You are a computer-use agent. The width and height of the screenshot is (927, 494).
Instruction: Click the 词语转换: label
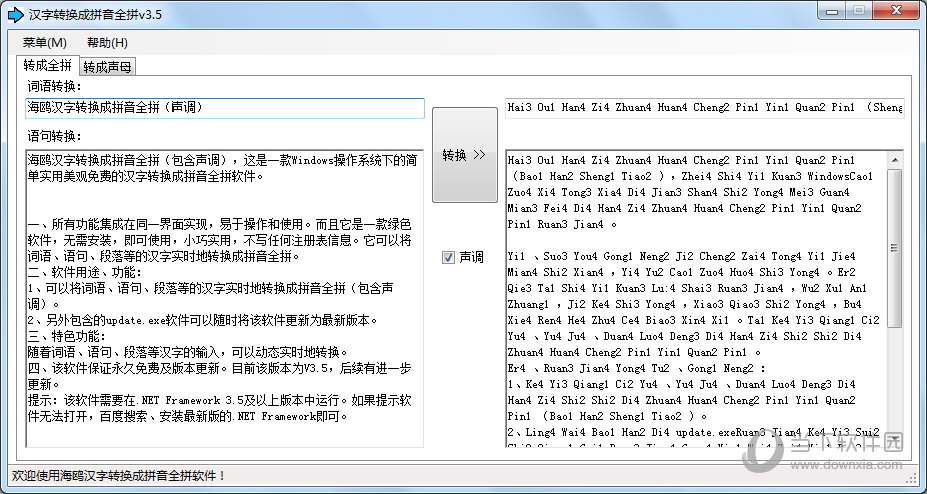pyautogui.click(x=54, y=86)
